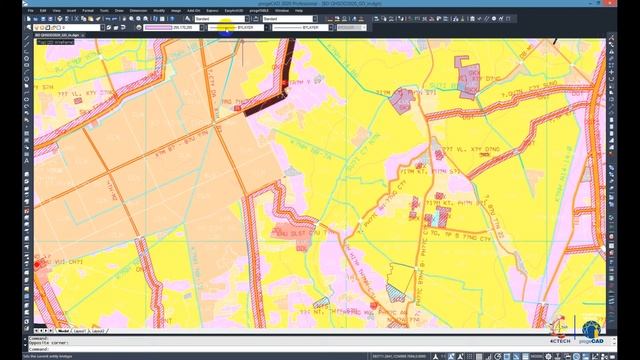The width and height of the screenshot is (640, 360).
Task: Expand the color control dropdown arrow
Action: [202, 27]
